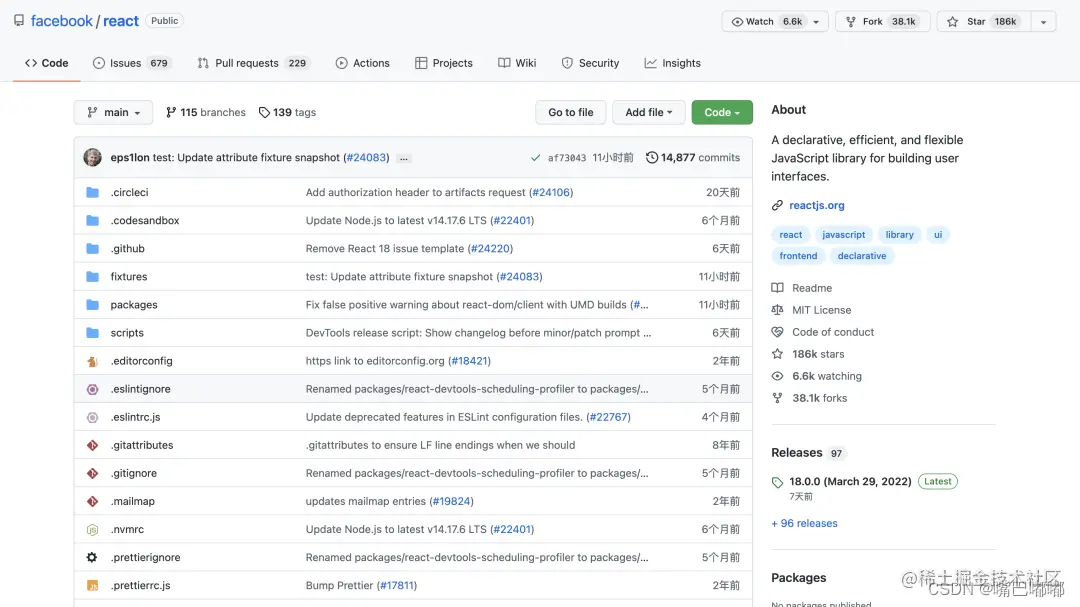Image resolution: width=1080 pixels, height=607 pixels.
Task: Open the 139 tags link
Action: coord(287,112)
